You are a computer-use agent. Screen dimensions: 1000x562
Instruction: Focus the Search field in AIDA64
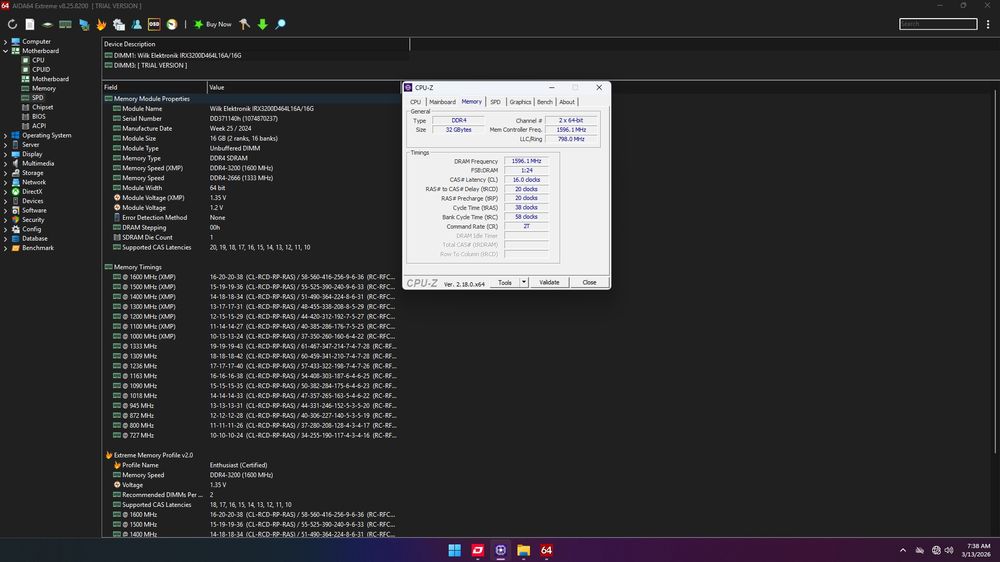click(938, 24)
